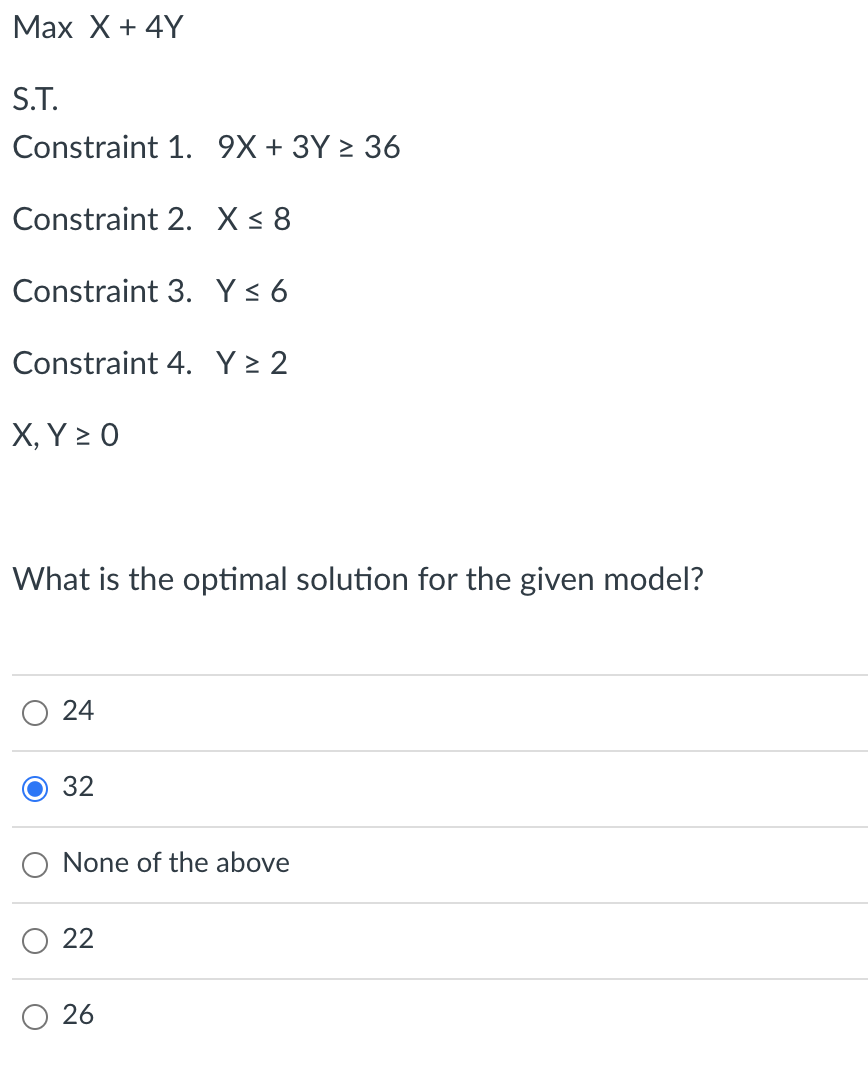Click the None of the above label
This screenshot has width=868, height=1078.
[176, 863]
